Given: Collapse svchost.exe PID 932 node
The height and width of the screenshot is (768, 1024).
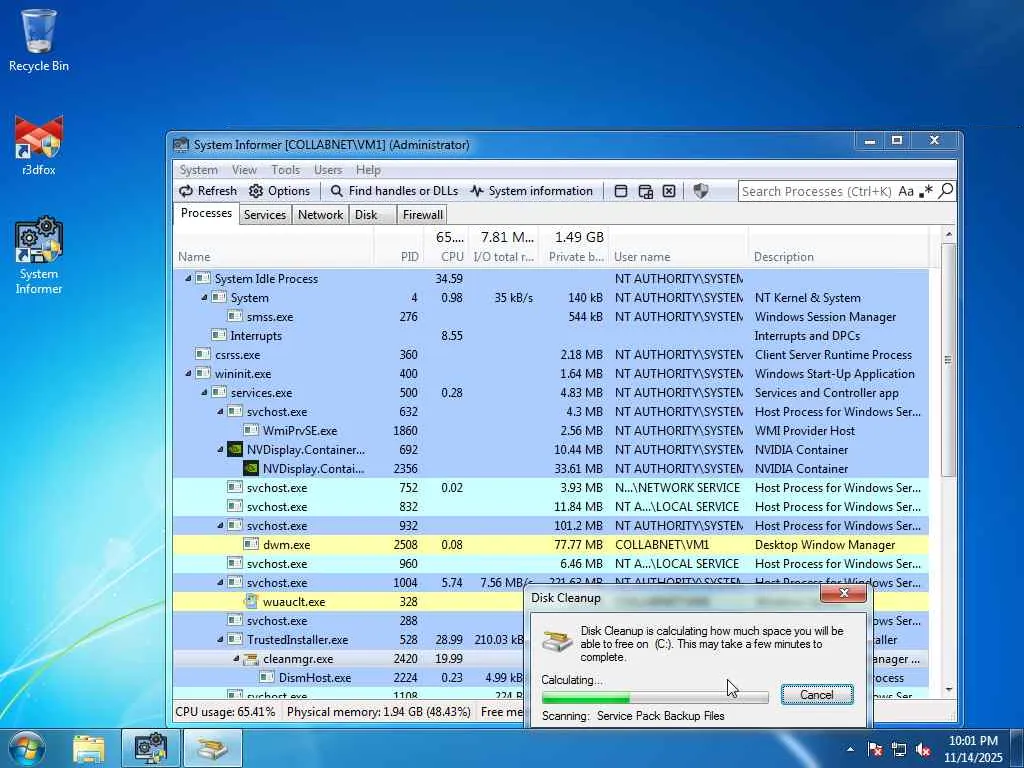Looking at the screenshot, I should [x=220, y=525].
